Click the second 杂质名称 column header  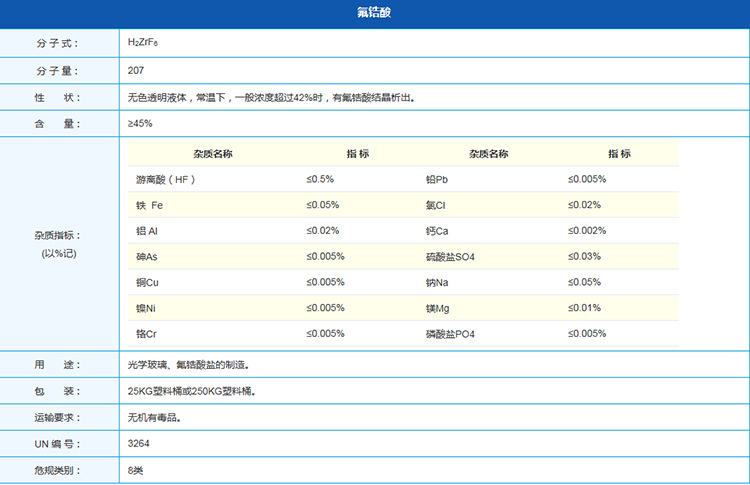pos(488,154)
